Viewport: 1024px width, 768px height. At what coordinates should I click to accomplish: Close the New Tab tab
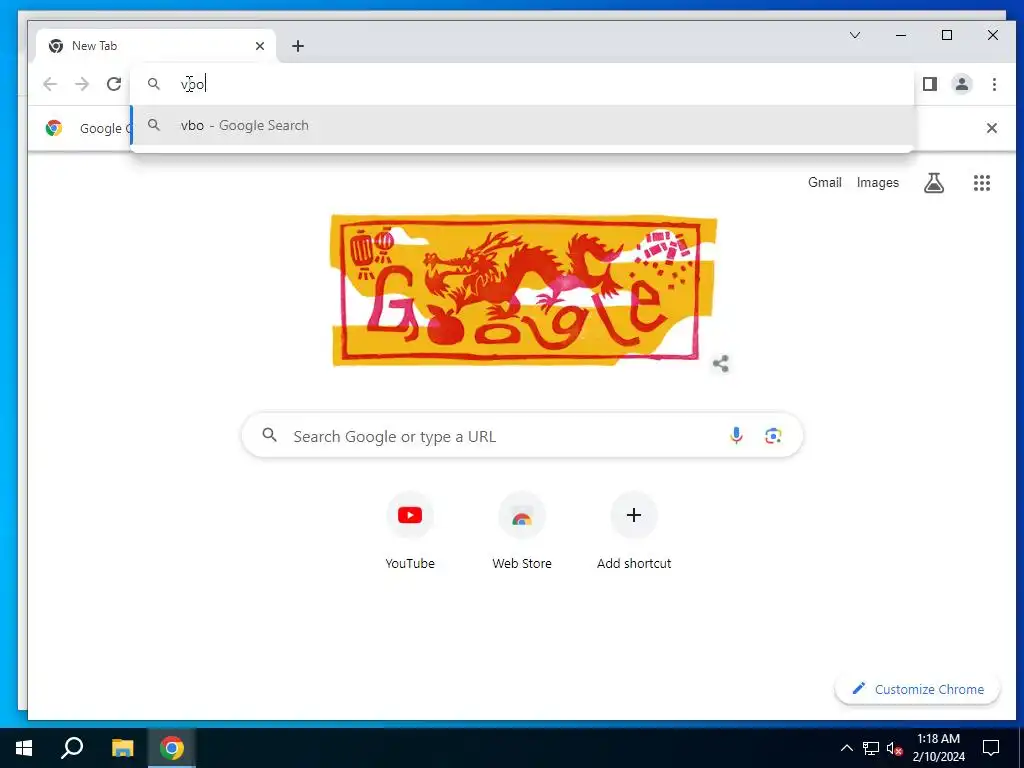pos(260,46)
